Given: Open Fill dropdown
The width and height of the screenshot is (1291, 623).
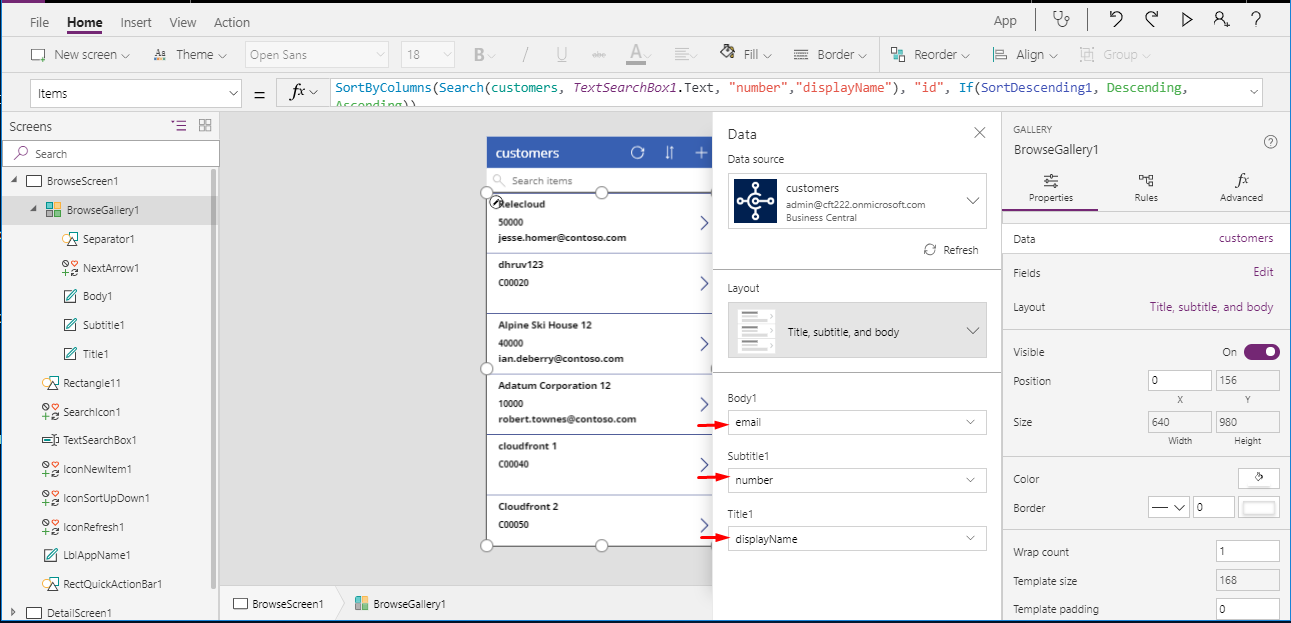Looking at the screenshot, I should point(747,55).
